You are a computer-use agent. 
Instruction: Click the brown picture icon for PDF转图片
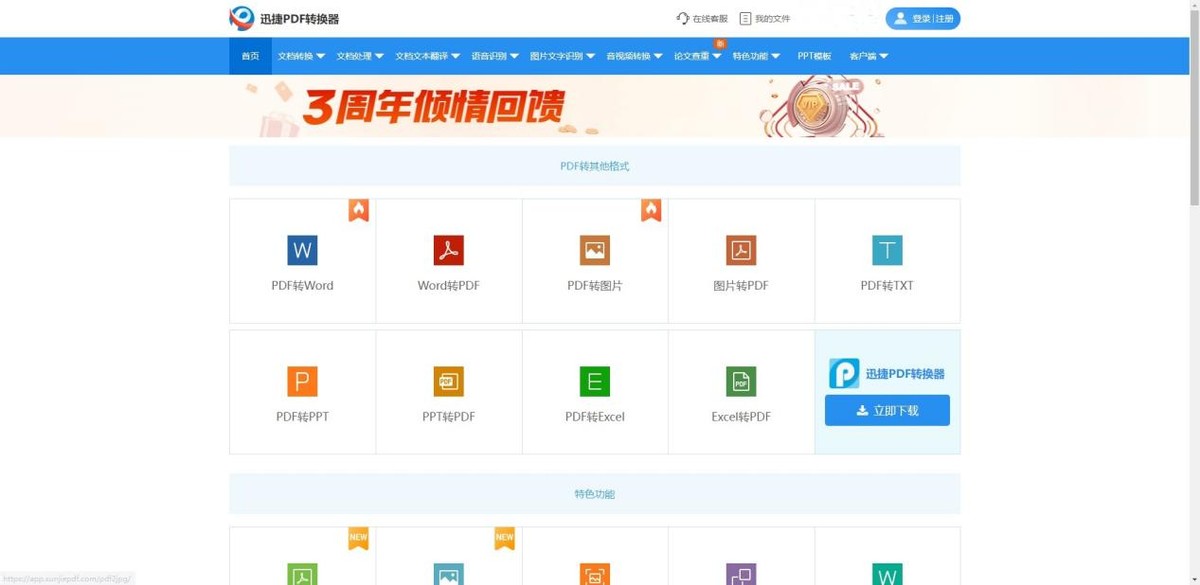click(x=595, y=250)
